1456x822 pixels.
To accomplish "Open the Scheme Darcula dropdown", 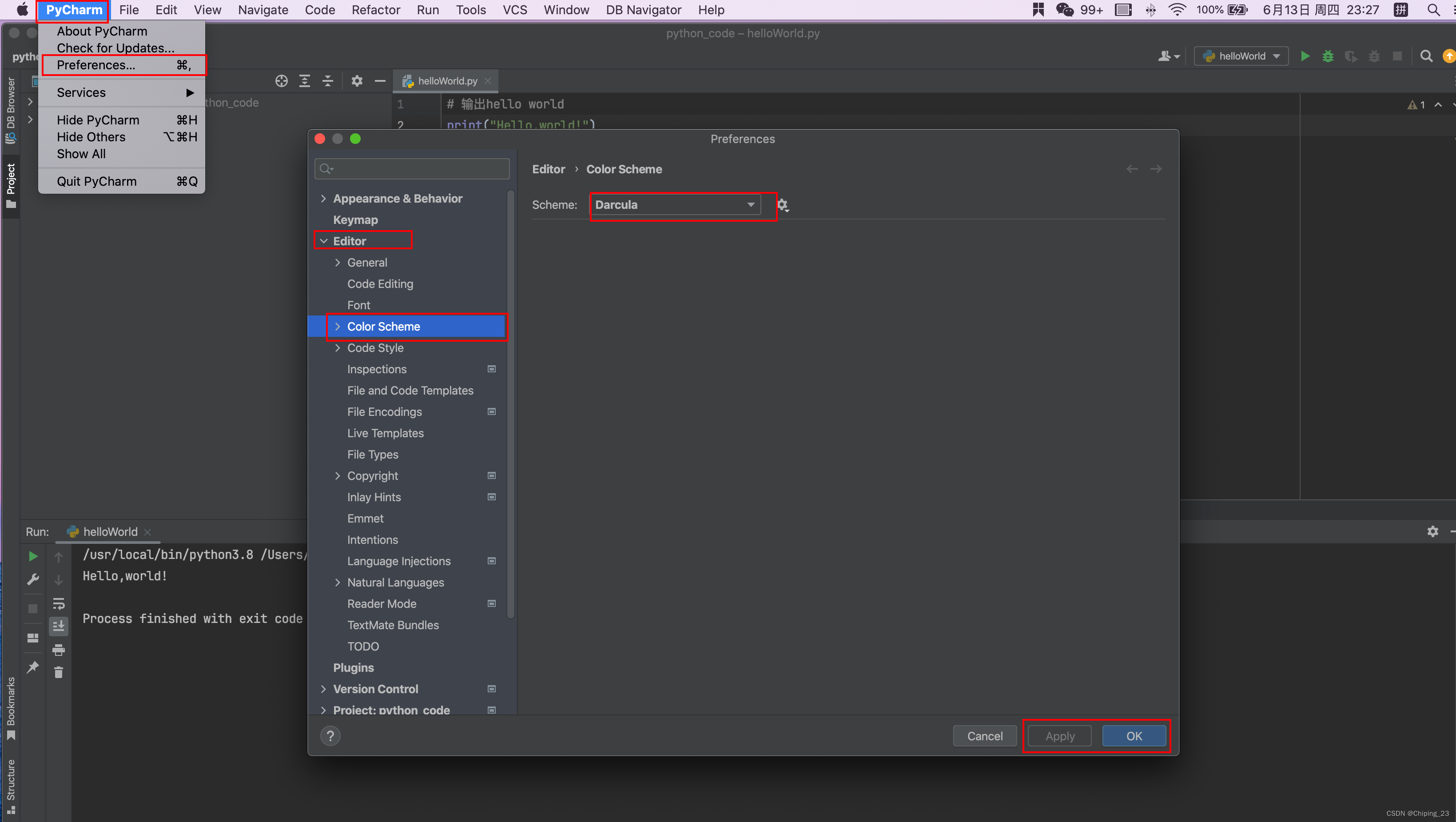I will pyautogui.click(x=676, y=205).
